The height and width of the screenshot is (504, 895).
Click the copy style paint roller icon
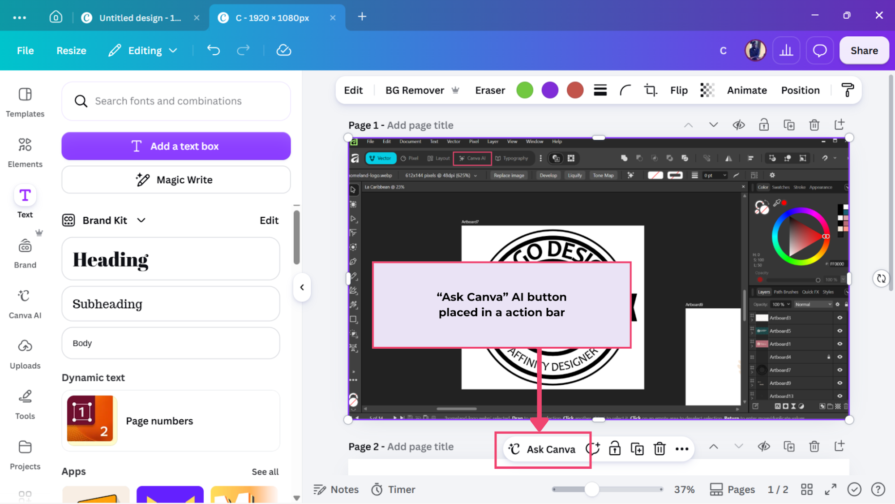[848, 90]
